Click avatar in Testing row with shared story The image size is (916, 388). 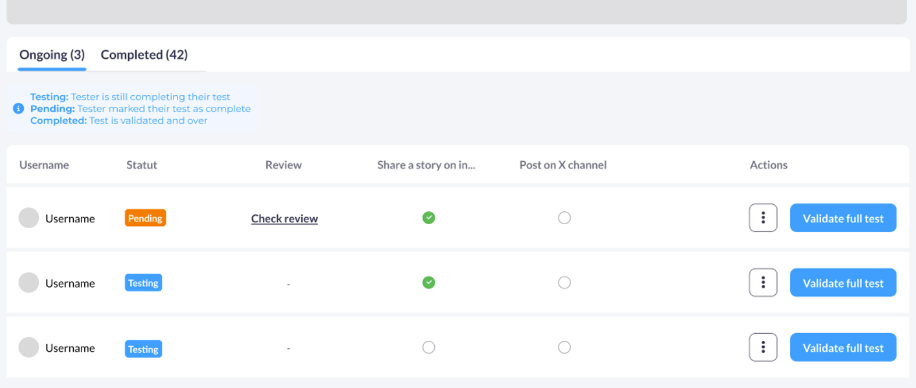coord(29,283)
